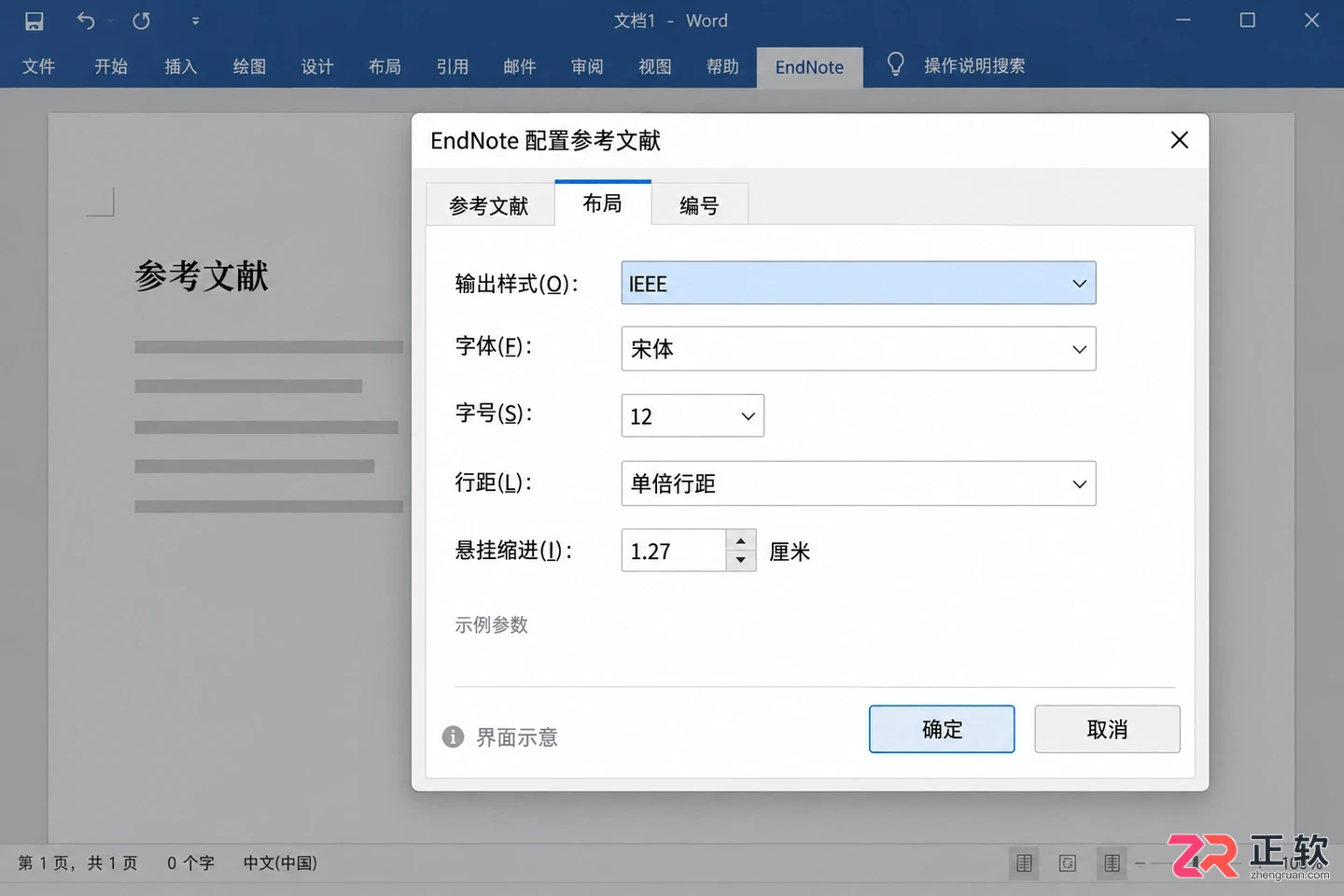Screen dimensions: 1344x896
Task: Click the 厘米 unit label
Action: (x=790, y=552)
